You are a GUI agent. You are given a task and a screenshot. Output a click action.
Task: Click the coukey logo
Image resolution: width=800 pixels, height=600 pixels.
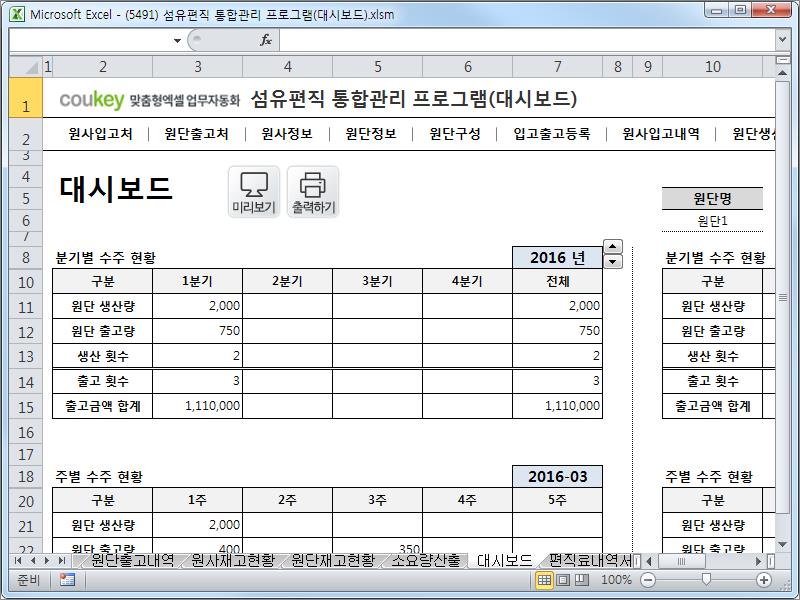pos(92,99)
